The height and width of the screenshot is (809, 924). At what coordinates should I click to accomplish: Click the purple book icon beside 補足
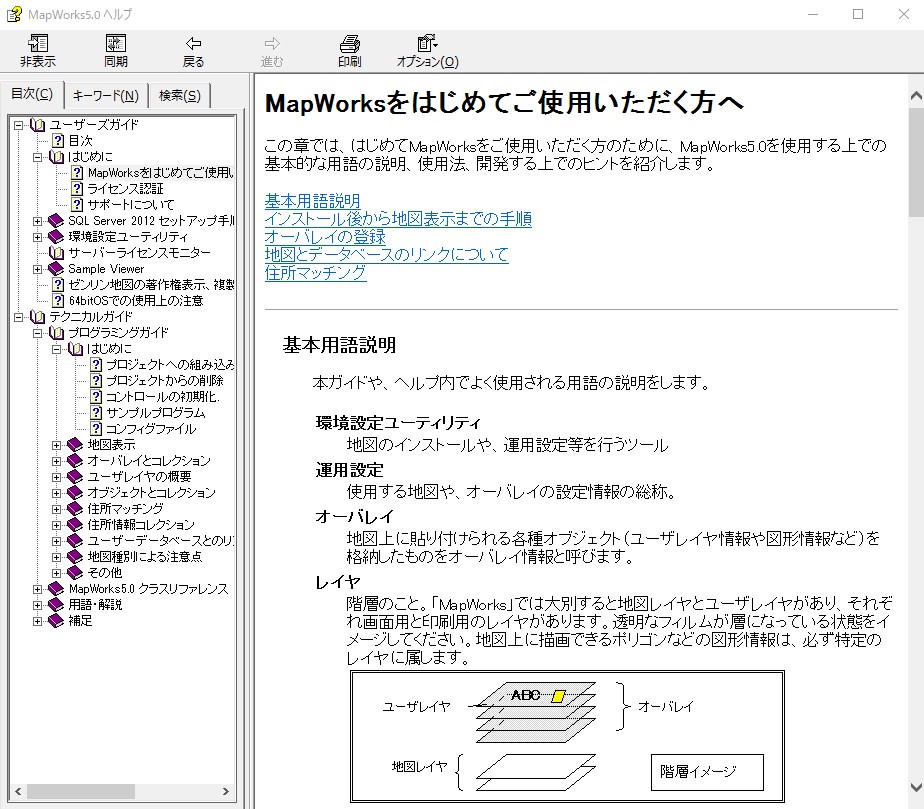pyautogui.click(x=56, y=620)
